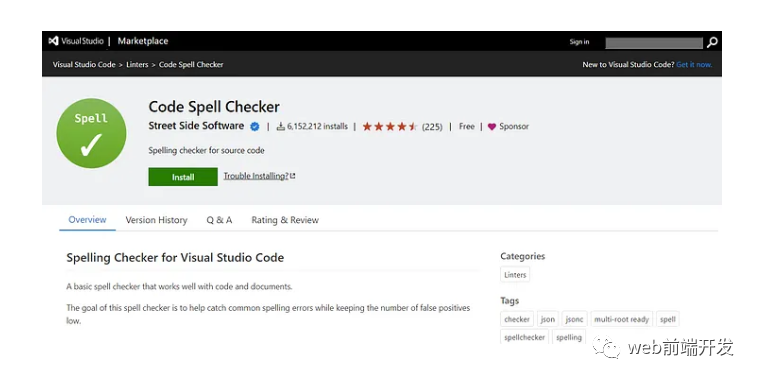Image resolution: width=758 pixels, height=380 pixels.
Task: Go to Visual Studio Code breadcrumb
Action: pos(84,64)
